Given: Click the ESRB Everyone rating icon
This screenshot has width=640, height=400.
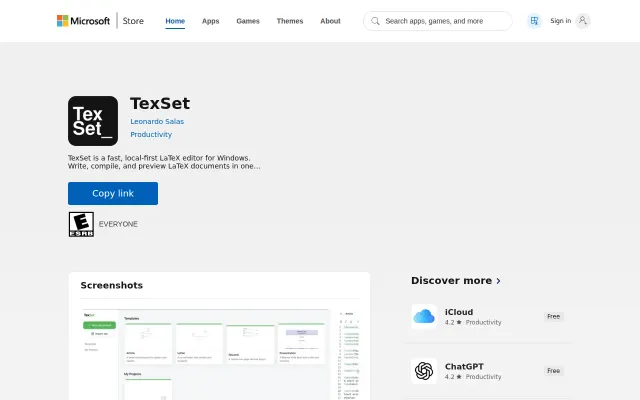Looking at the screenshot, I should tap(81, 224).
